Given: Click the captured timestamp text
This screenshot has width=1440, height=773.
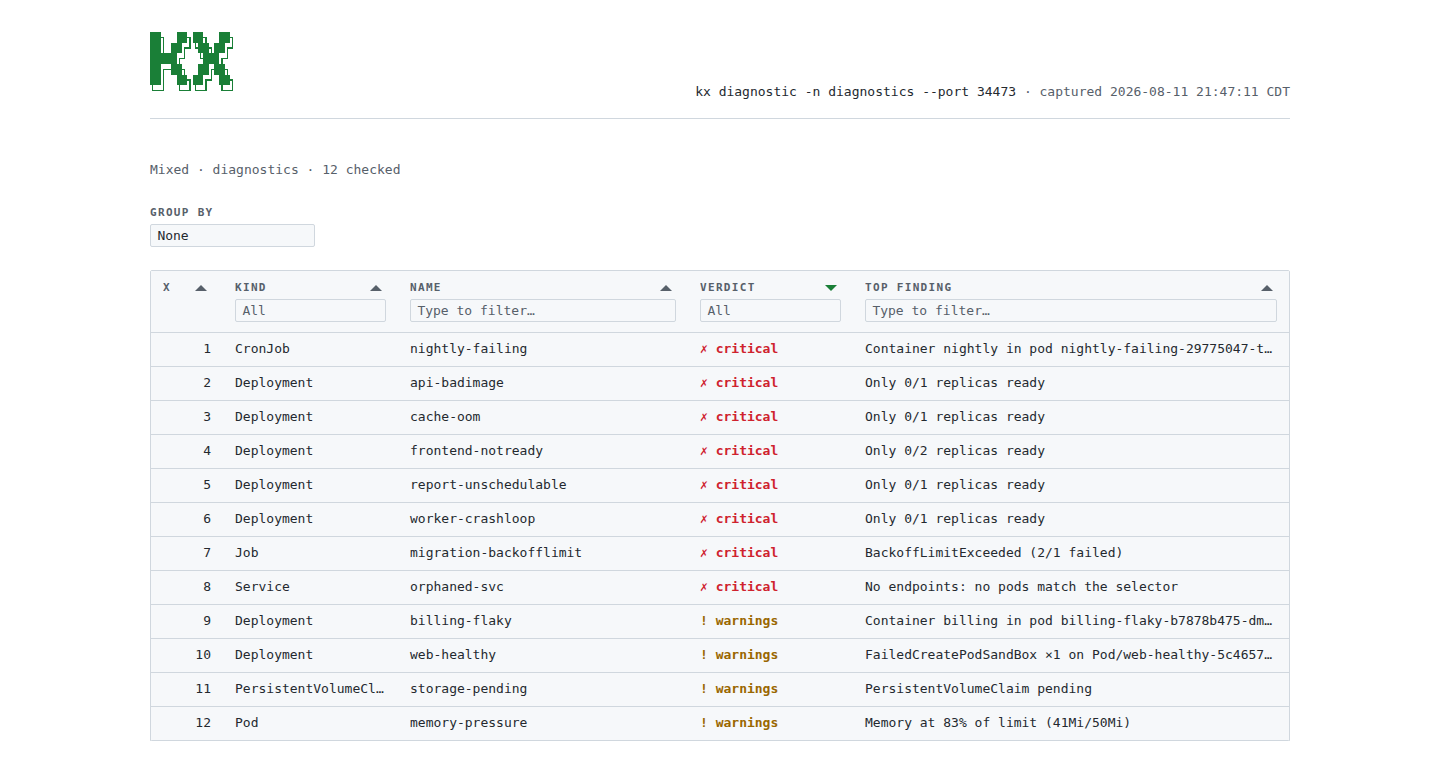Looking at the screenshot, I should pos(1165,92).
